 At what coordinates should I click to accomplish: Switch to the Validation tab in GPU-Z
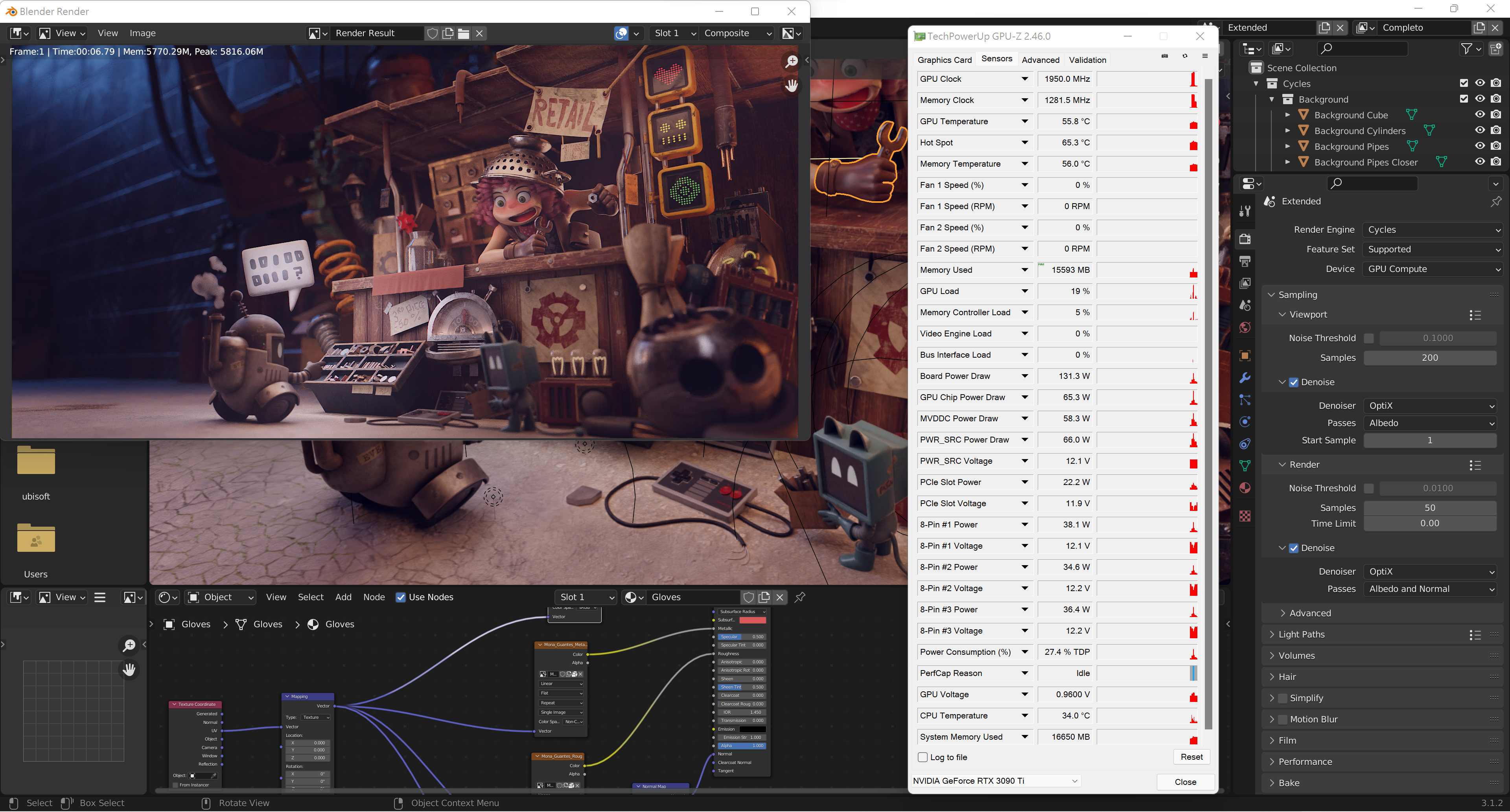pos(1087,60)
